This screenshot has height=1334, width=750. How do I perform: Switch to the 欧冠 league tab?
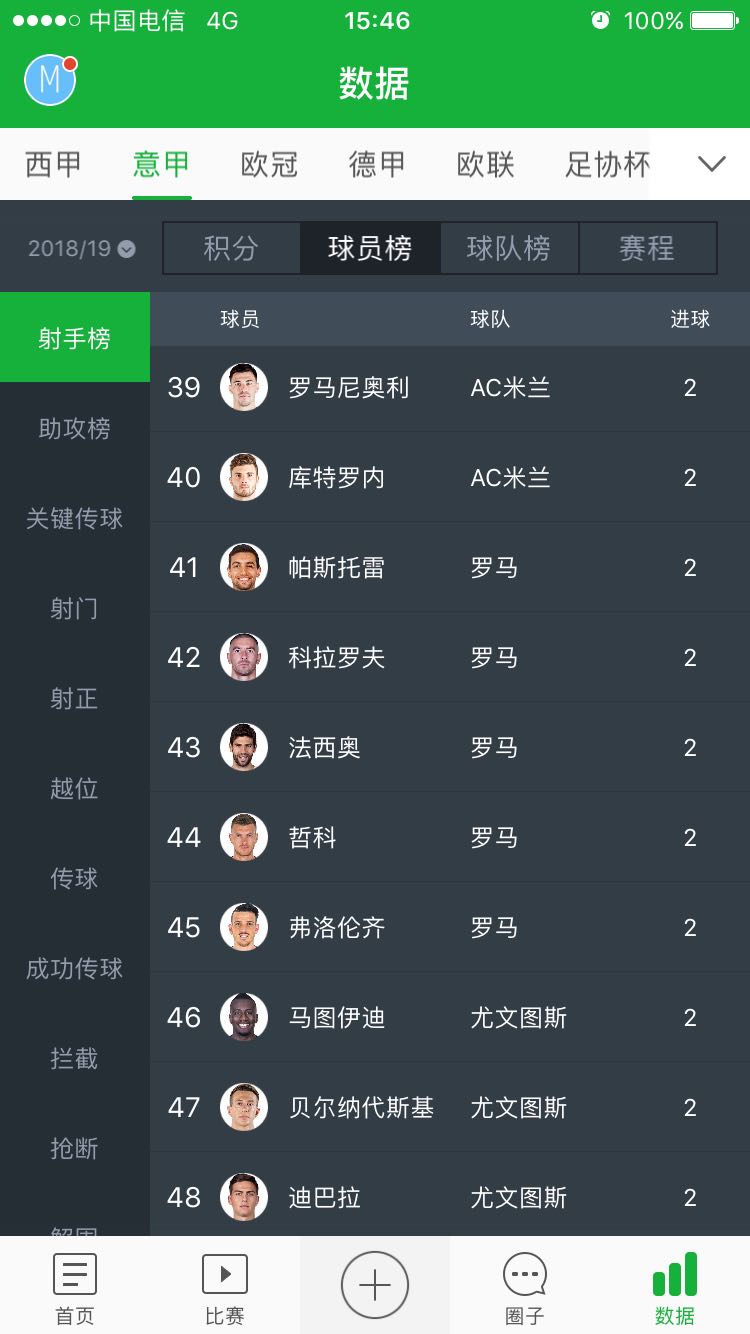(269, 164)
